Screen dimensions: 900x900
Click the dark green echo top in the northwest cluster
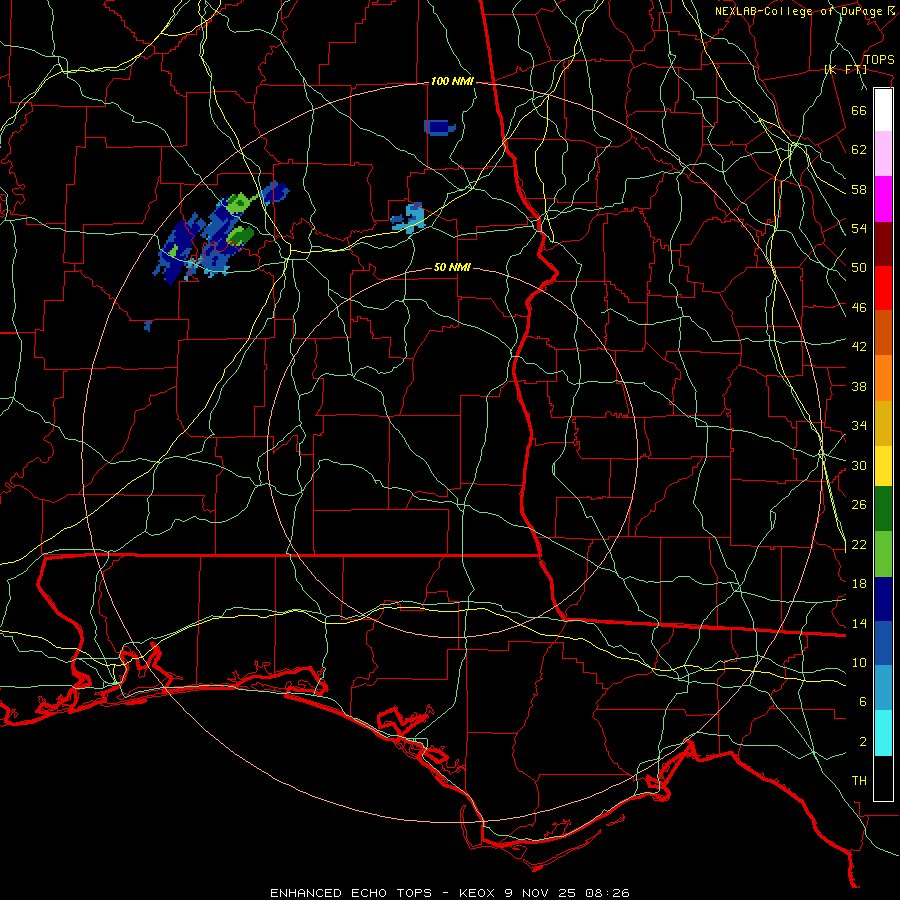[240, 235]
